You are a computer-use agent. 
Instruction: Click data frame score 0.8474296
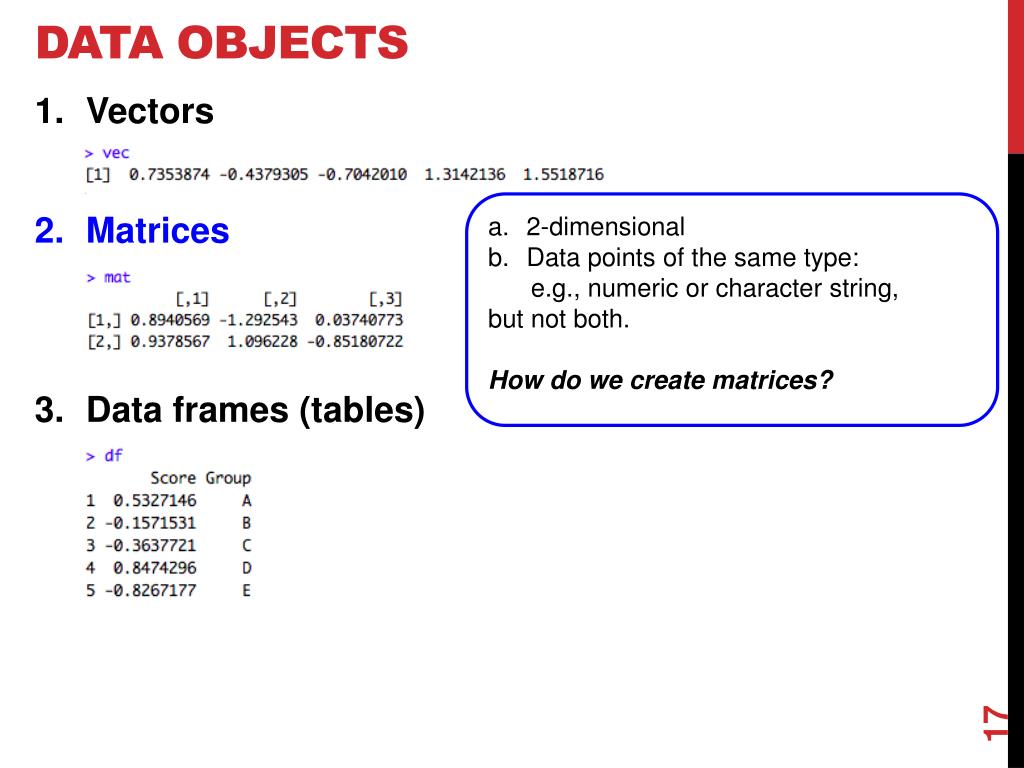coord(154,568)
